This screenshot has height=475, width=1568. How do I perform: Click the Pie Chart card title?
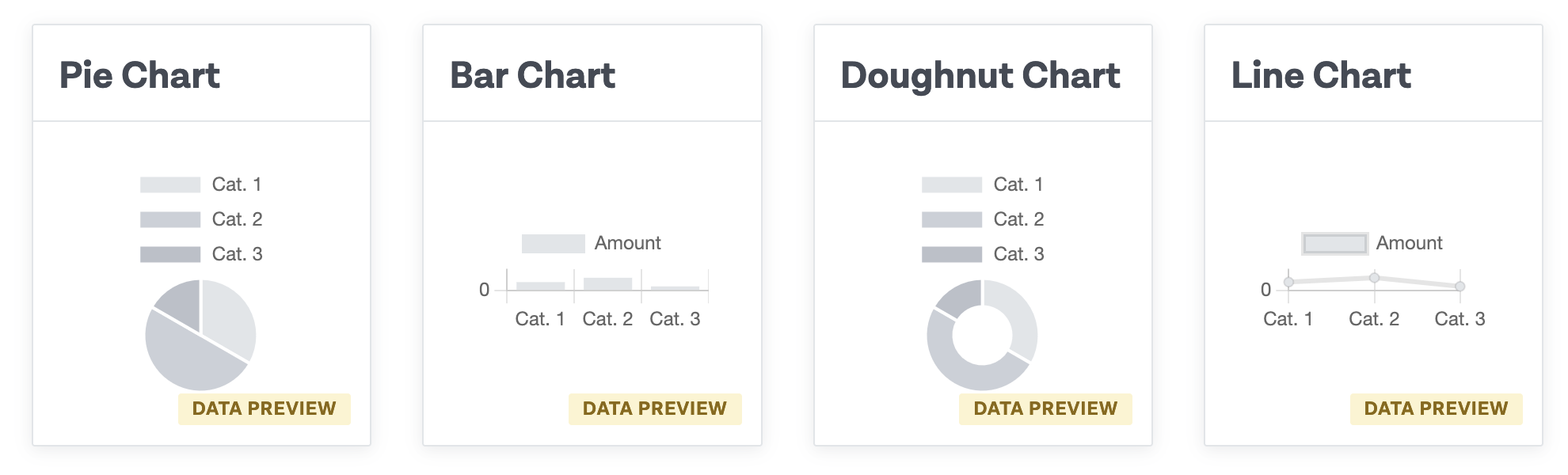click(139, 76)
